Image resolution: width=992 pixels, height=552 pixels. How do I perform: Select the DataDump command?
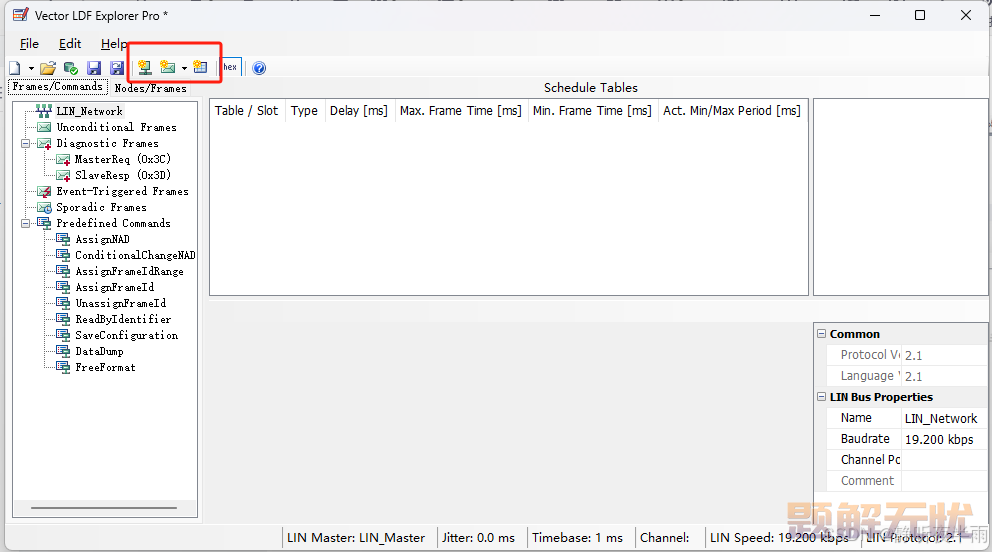click(x=99, y=351)
